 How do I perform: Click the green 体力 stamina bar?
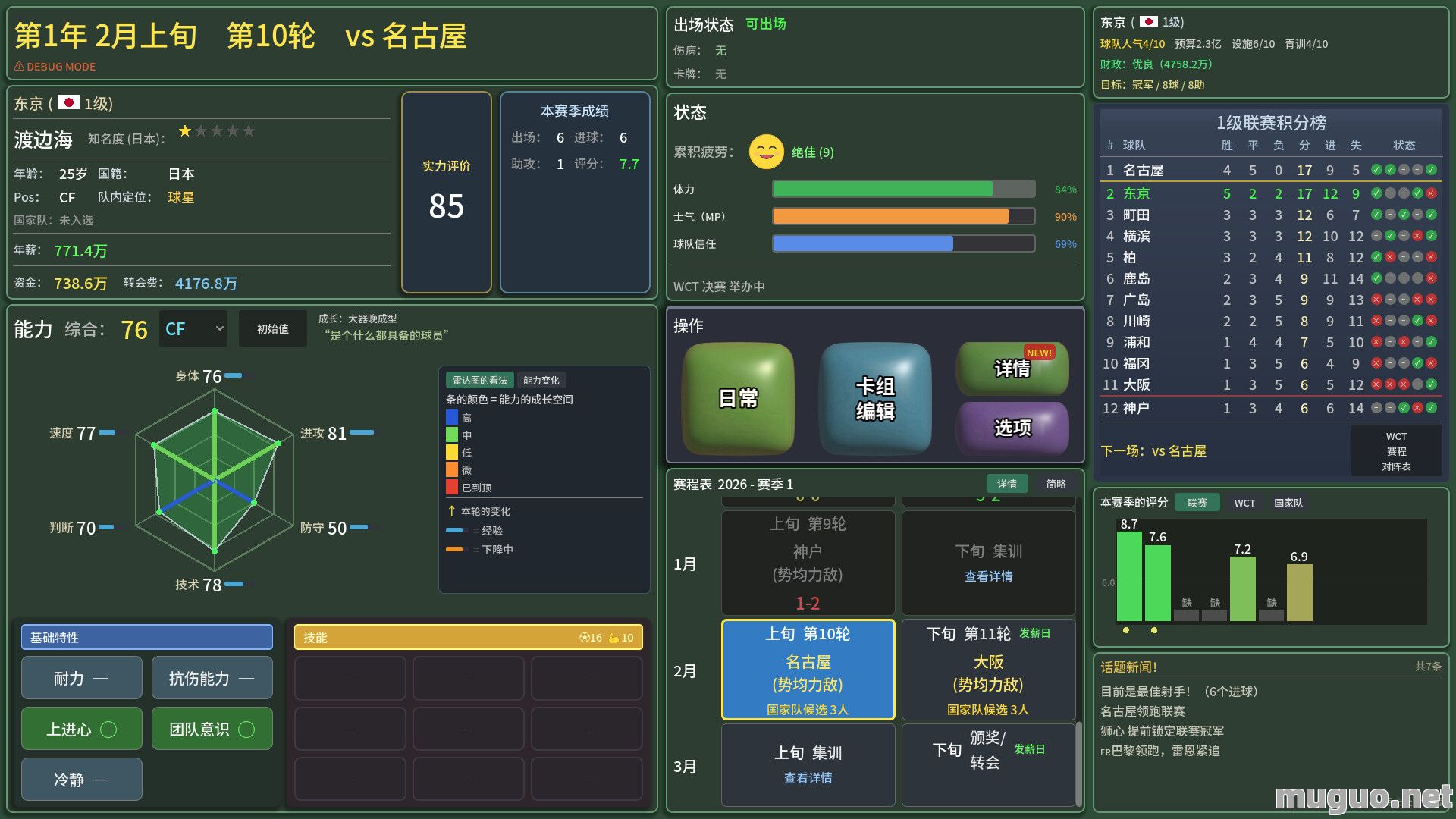click(x=904, y=189)
